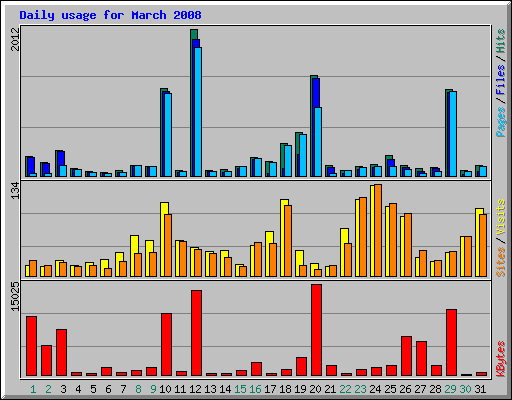Click the Sites legend label
Image resolution: width=512 pixels, height=400 pixels.
click(x=500, y=262)
